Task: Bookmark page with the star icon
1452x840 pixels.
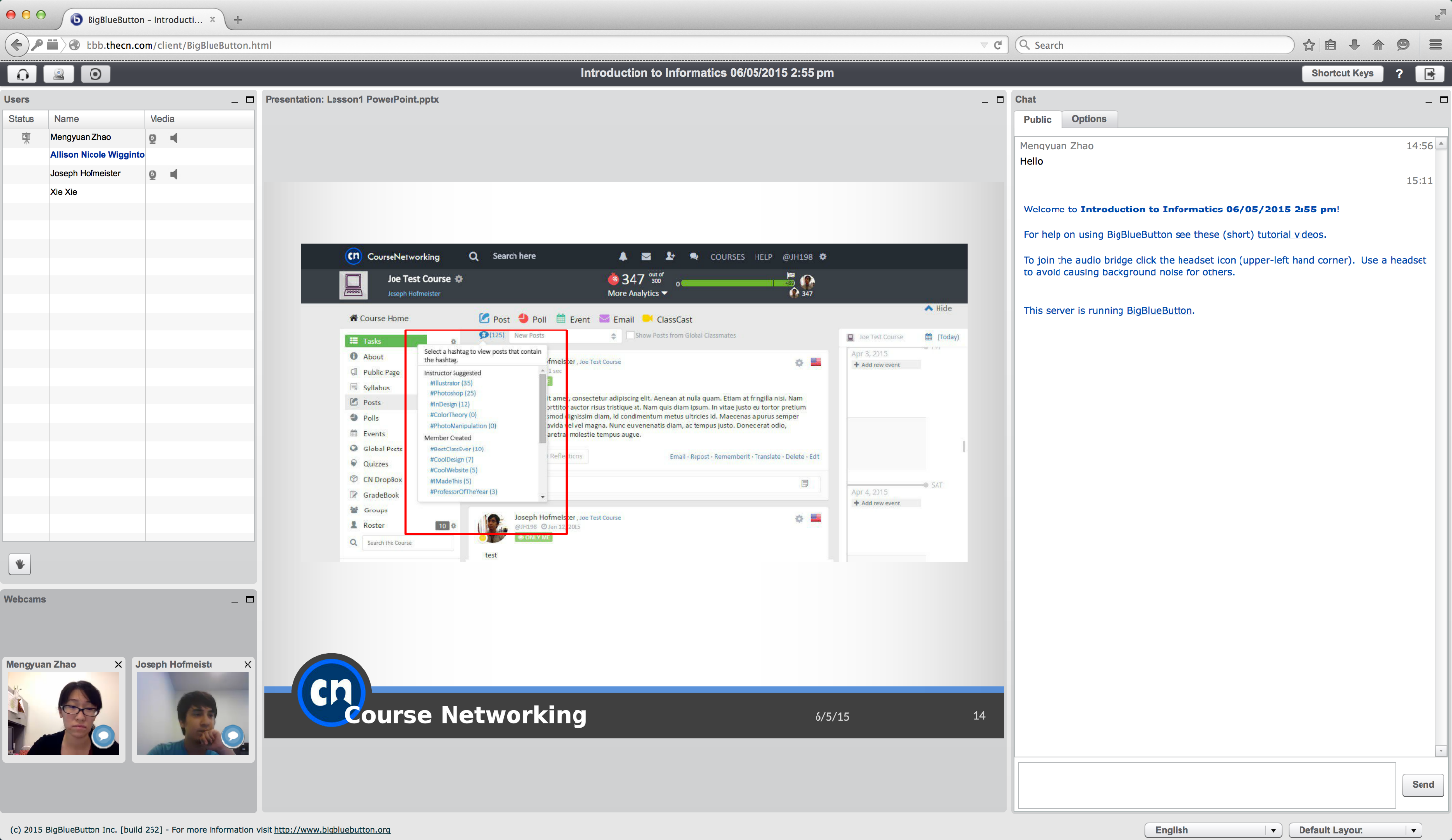Action: point(1309,45)
